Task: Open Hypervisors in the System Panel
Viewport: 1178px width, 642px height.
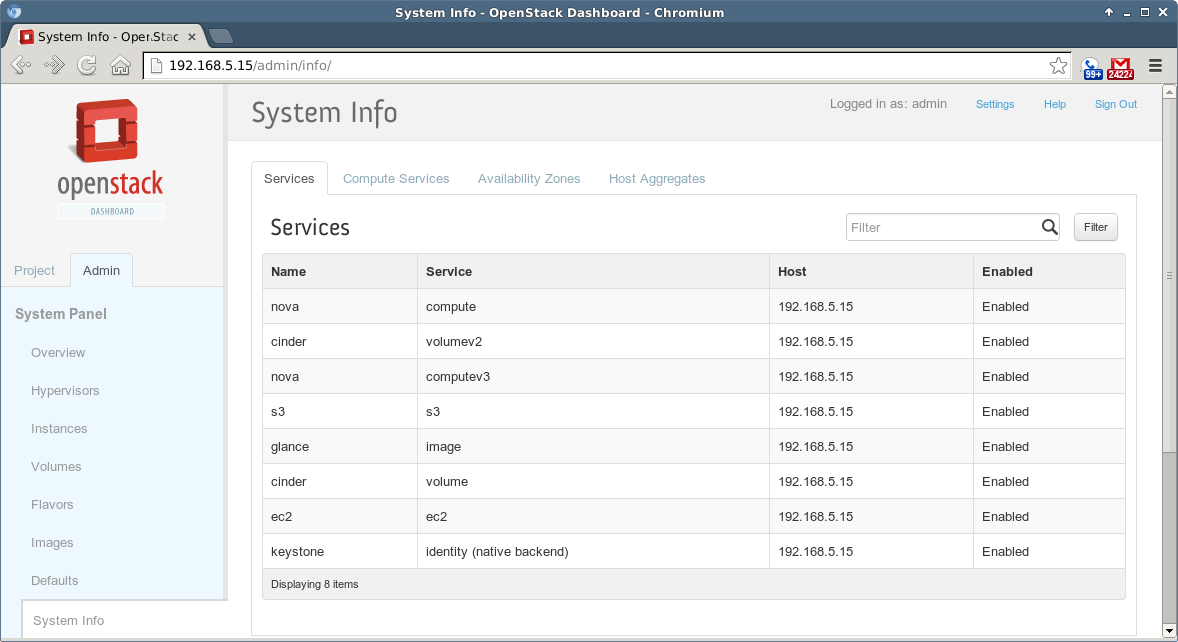Action: tap(65, 391)
